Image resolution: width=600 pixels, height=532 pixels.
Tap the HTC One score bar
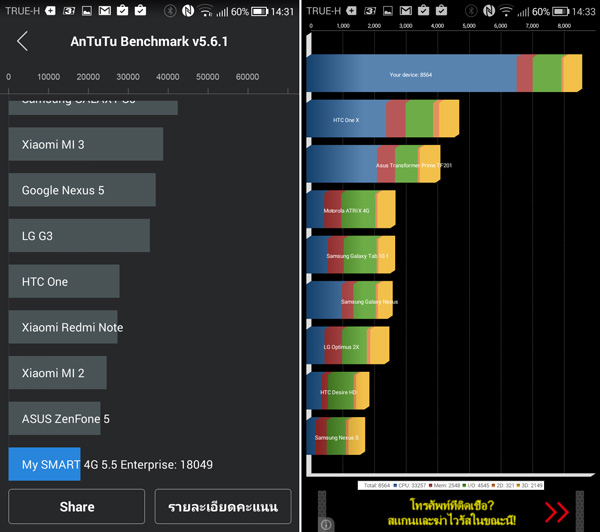pyautogui.click(x=64, y=281)
